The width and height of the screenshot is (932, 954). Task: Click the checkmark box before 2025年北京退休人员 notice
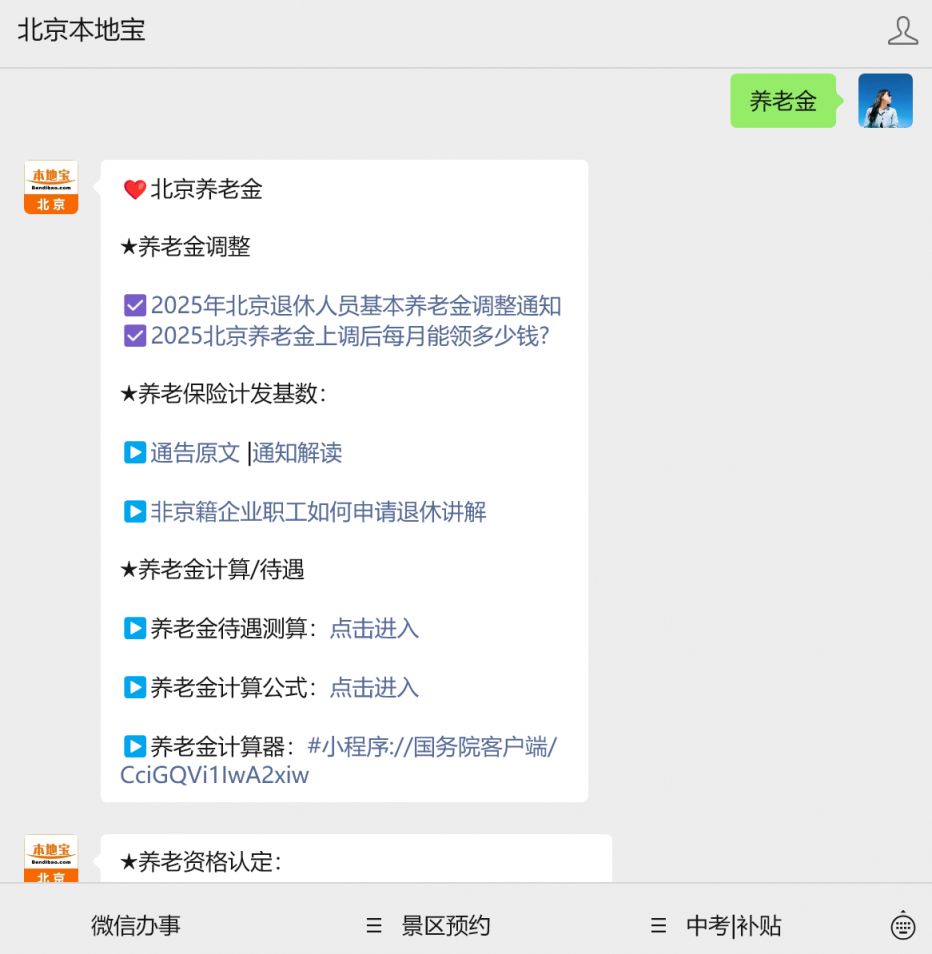click(x=135, y=305)
